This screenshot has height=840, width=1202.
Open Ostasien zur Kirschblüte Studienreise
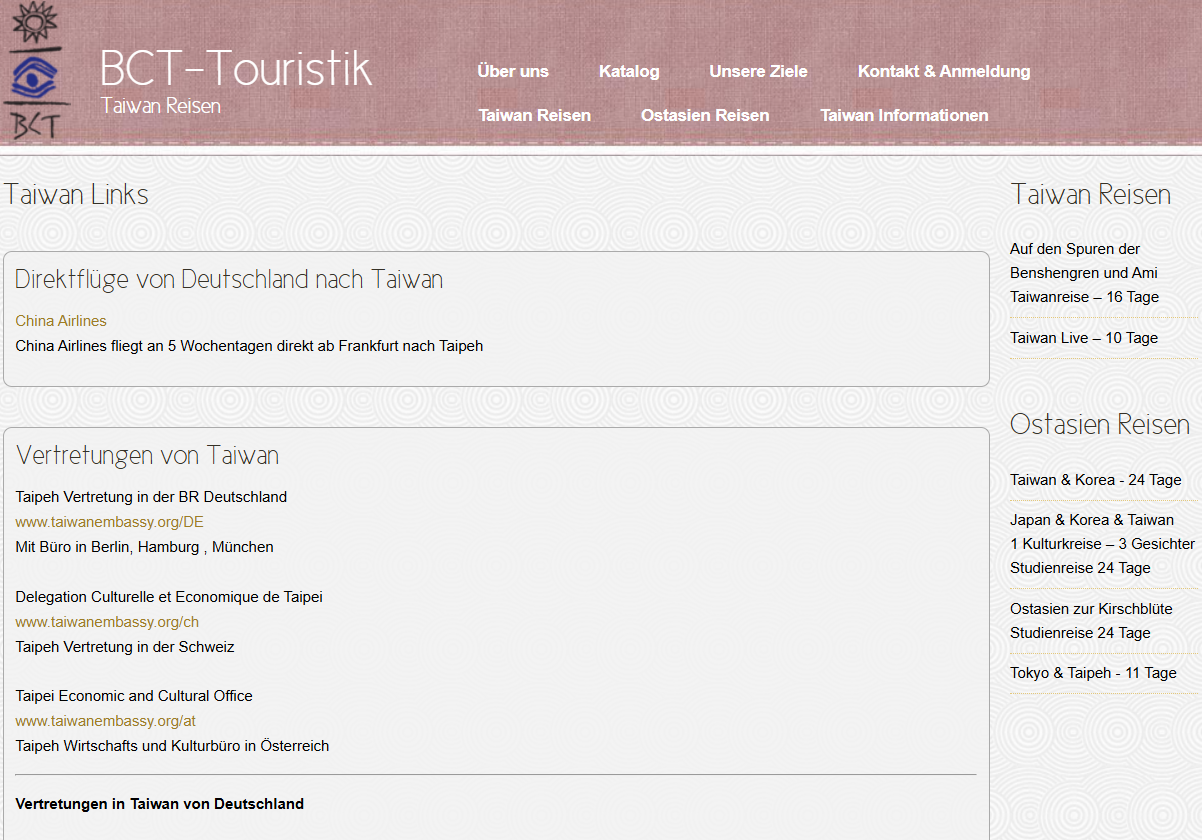[x=1091, y=620]
